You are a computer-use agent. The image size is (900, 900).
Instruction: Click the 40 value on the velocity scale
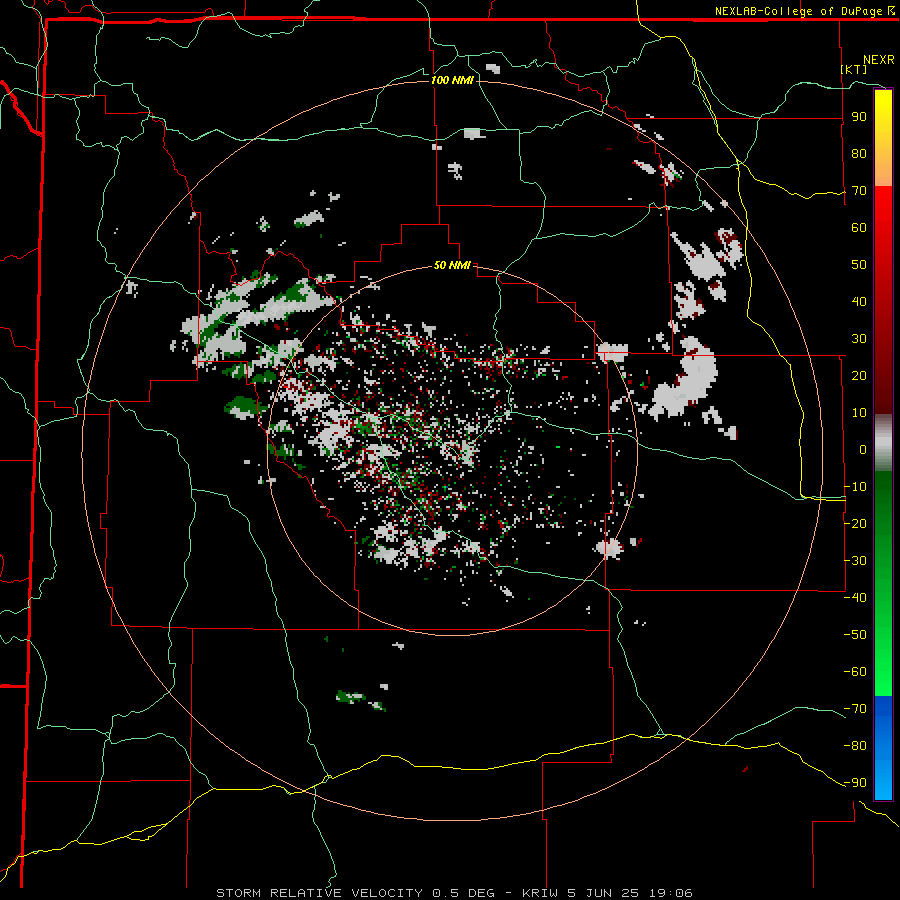[x=859, y=301]
